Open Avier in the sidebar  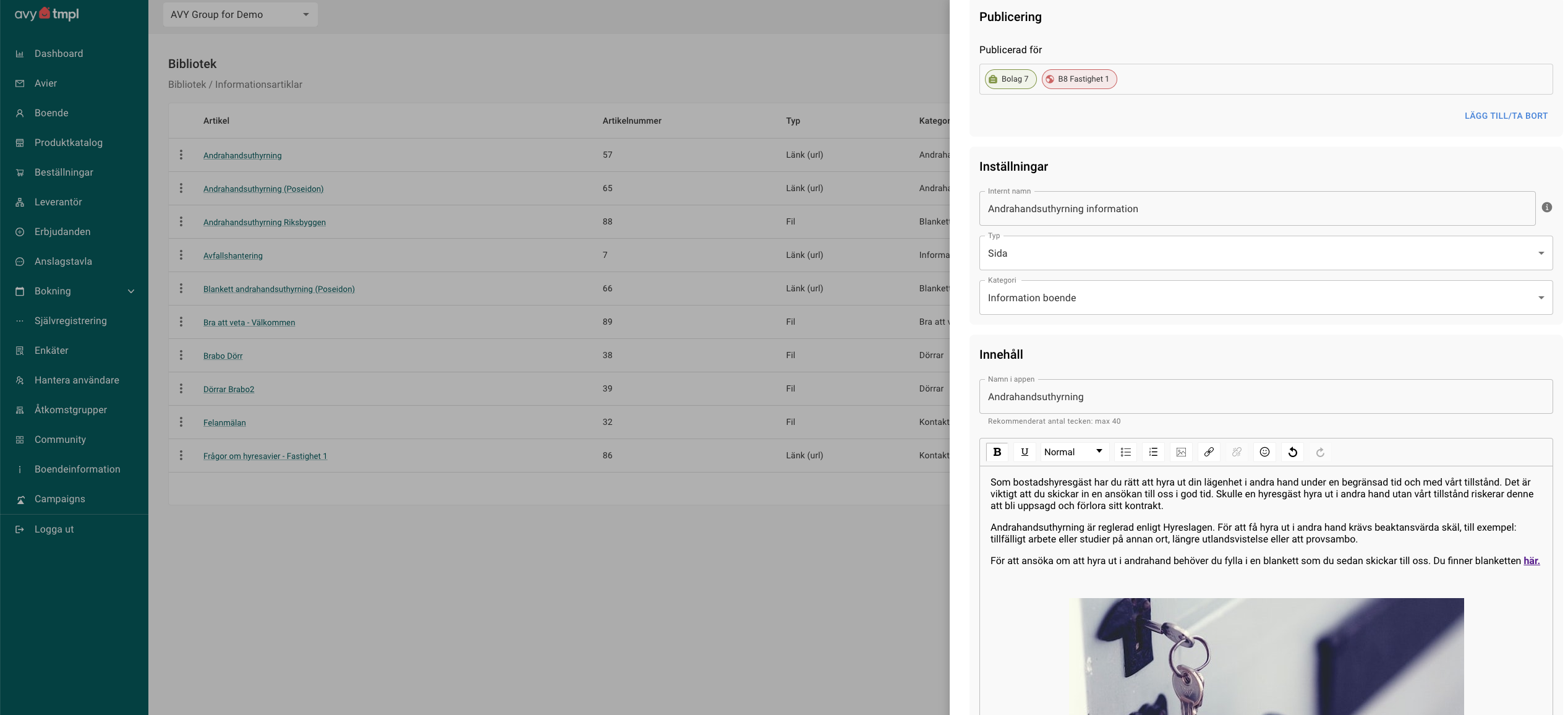[74, 83]
